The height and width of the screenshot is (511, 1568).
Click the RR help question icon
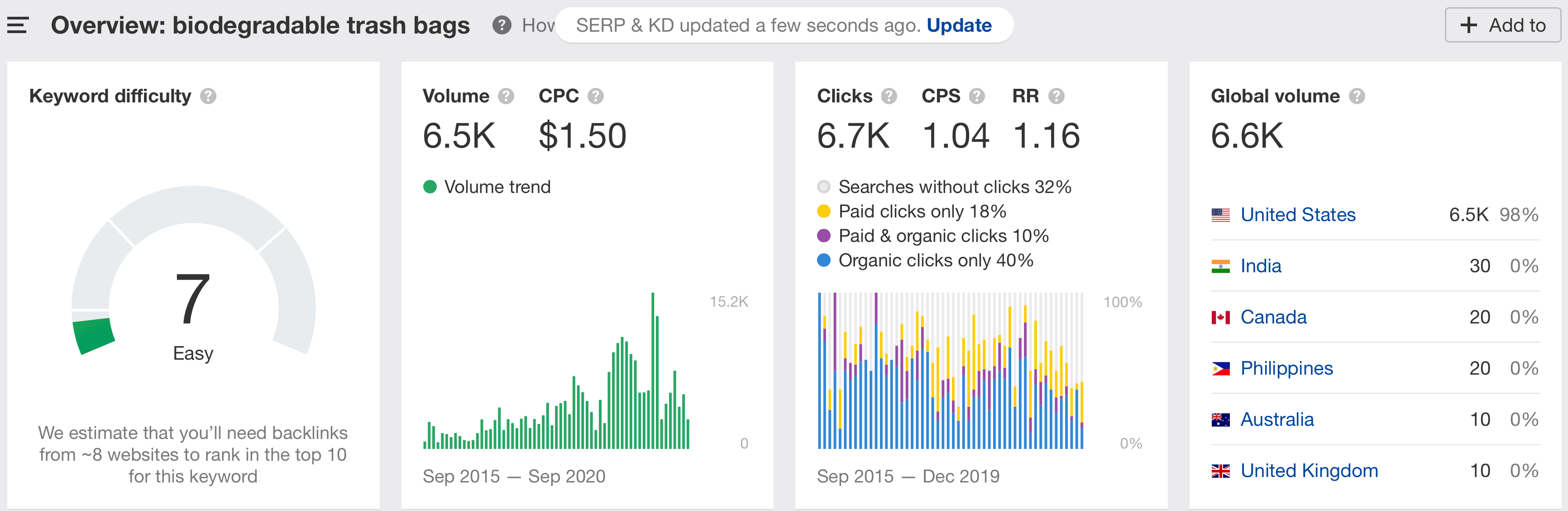click(x=1056, y=96)
